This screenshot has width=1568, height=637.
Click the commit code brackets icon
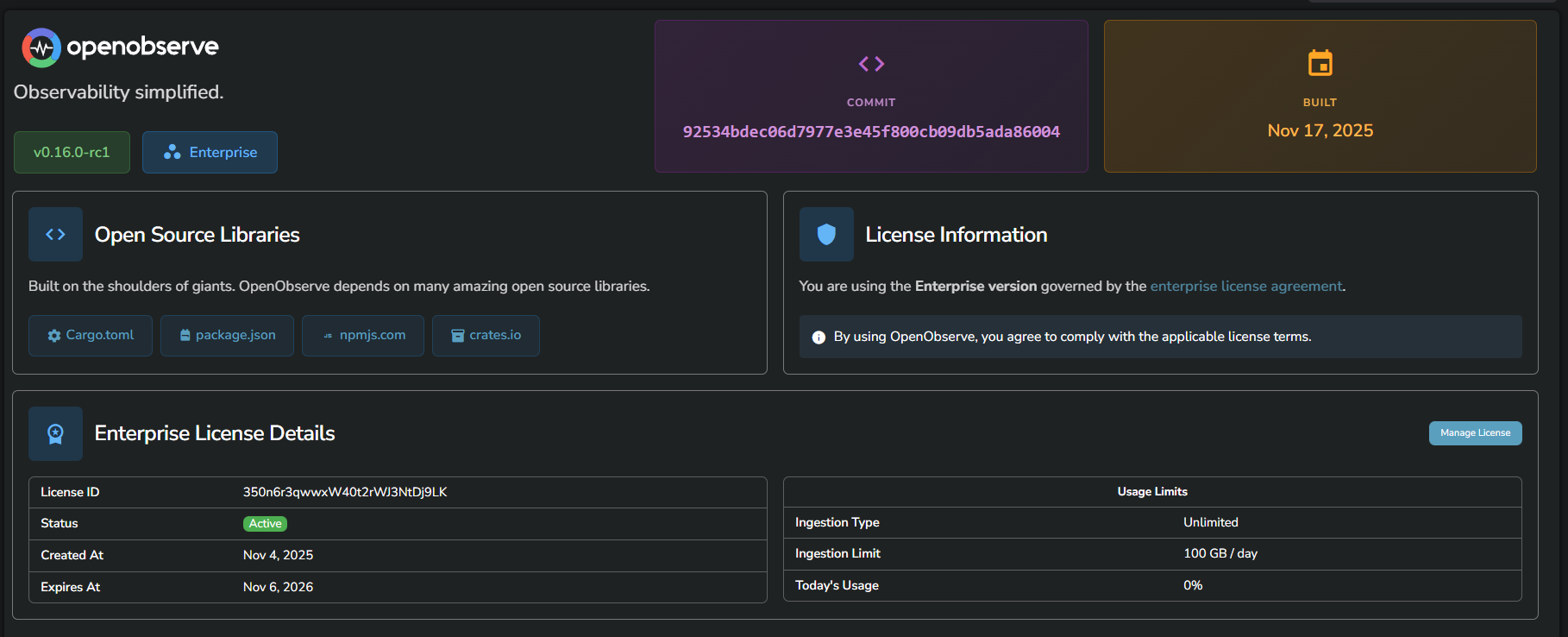coord(871,64)
